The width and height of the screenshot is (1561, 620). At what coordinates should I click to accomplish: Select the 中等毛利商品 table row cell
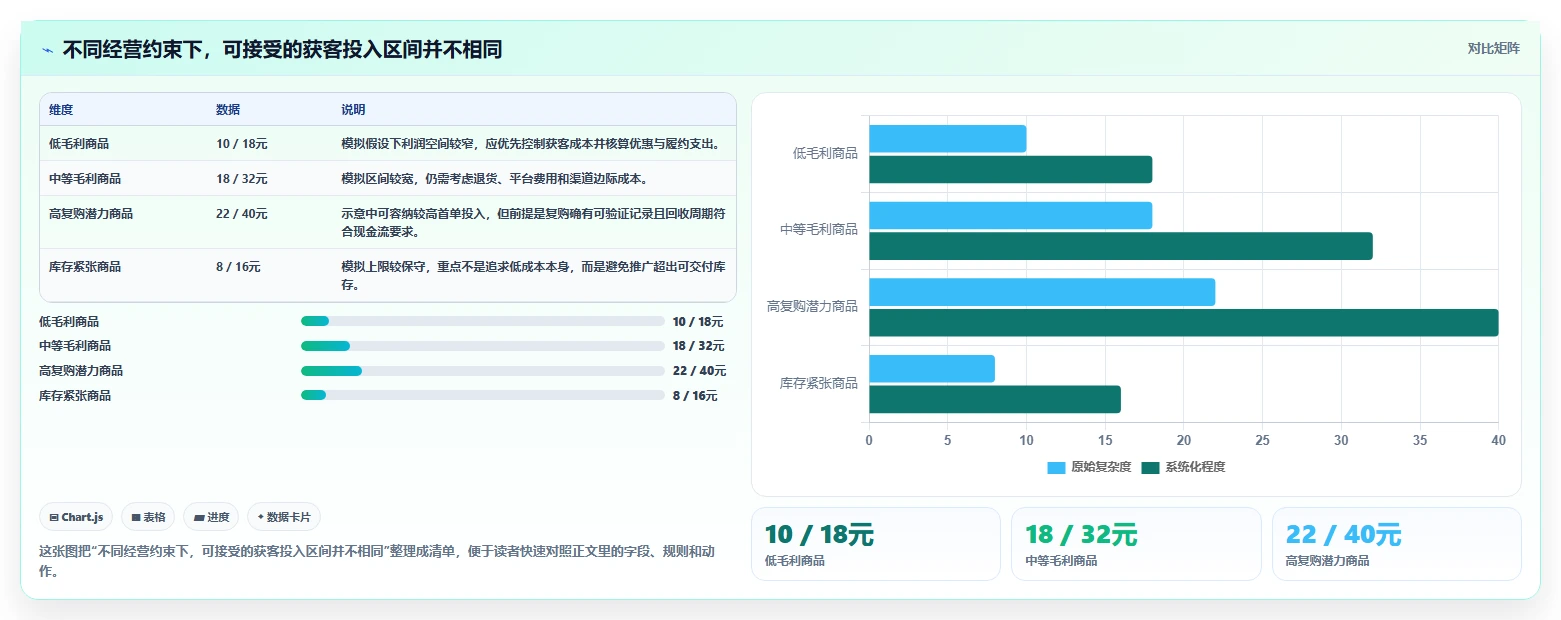(85, 179)
